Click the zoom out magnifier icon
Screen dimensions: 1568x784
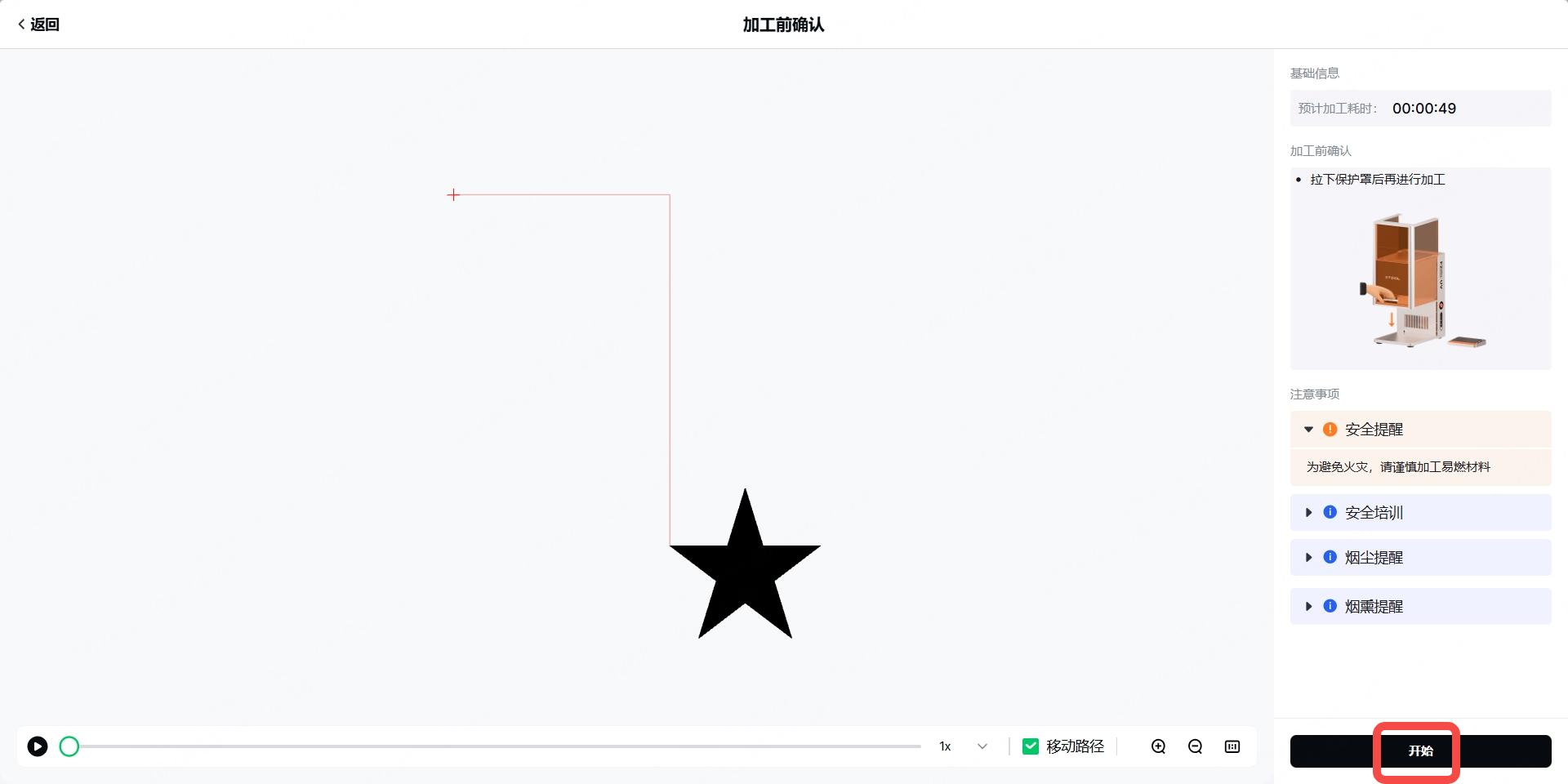(x=1196, y=746)
